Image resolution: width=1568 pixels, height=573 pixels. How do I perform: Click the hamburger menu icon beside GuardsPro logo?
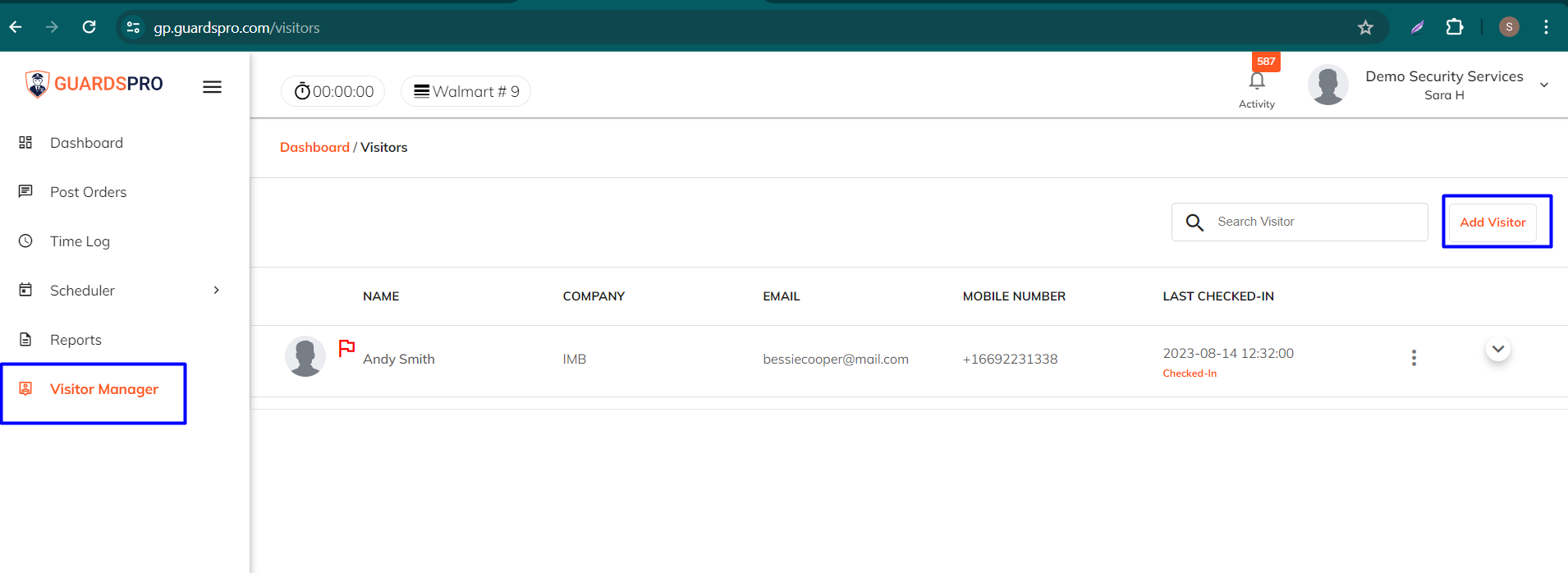[x=212, y=87]
